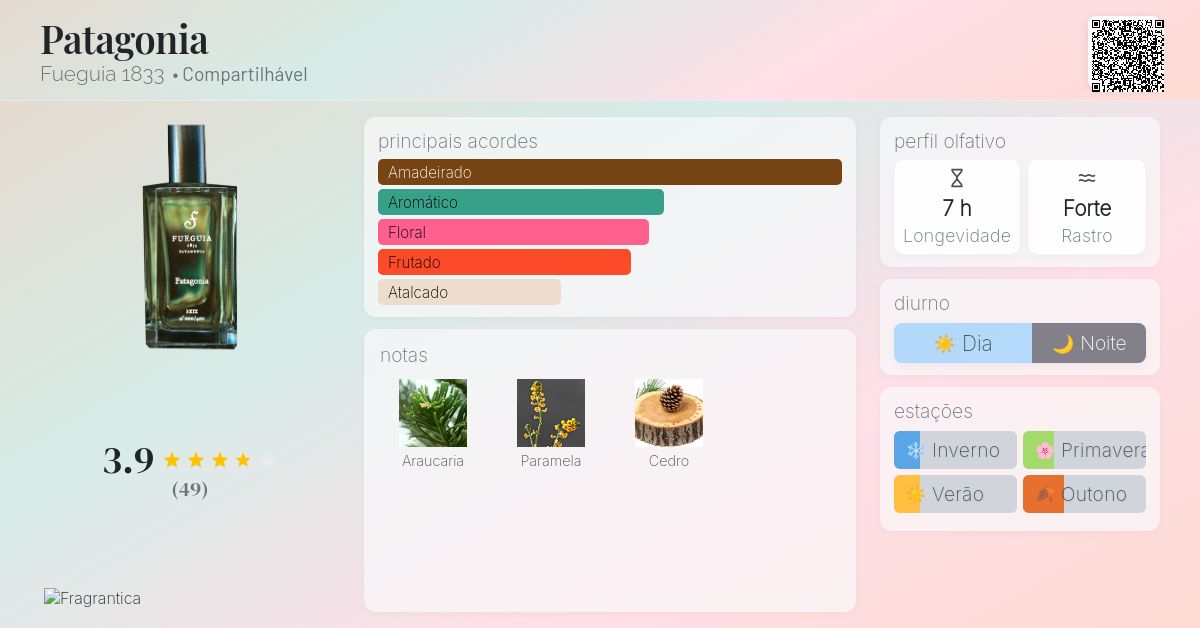Select the Noite night option
The width and height of the screenshot is (1200, 628).
pyautogui.click(x=1089, y=343)
